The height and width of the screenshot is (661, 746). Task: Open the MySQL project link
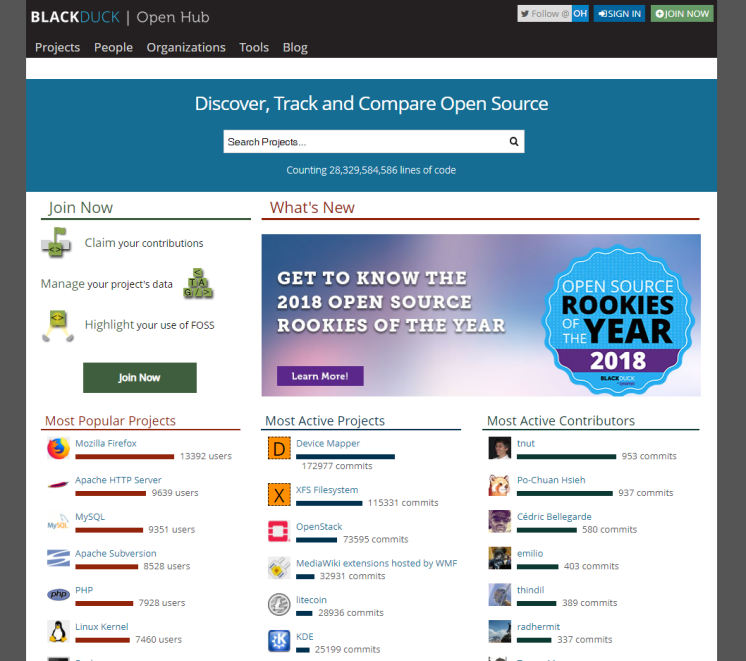(x=90, y=516)
